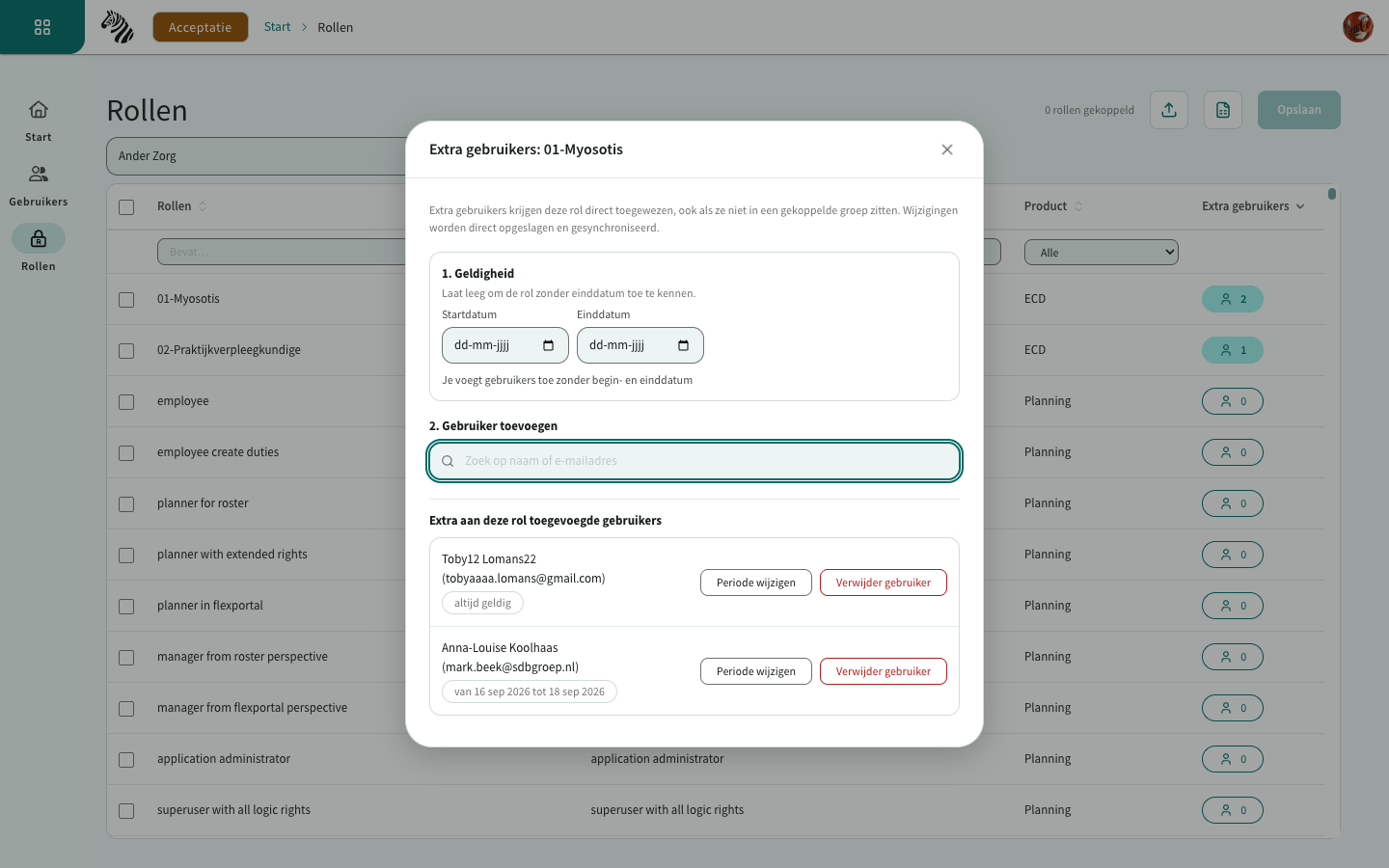Check the 01-Myosotis row checkbox
Viewport: 1389px width, 868px height.
pos(126,299)
